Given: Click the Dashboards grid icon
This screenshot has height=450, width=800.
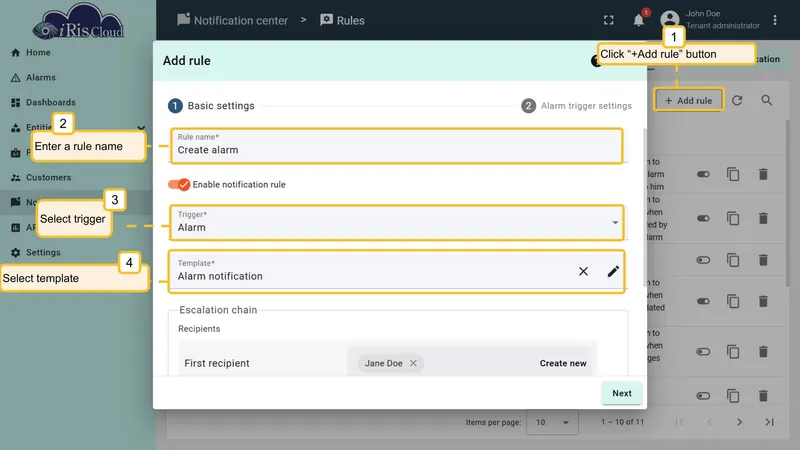Looking at the screenshot, I should click(x=15, y=103).
